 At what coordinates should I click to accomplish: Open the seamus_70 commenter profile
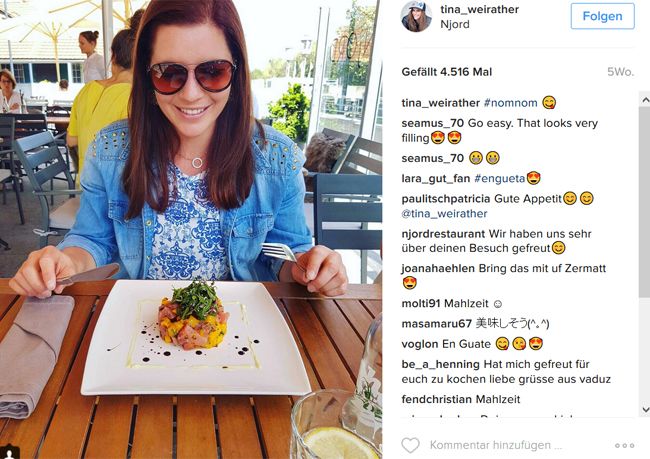pos(432,123)
